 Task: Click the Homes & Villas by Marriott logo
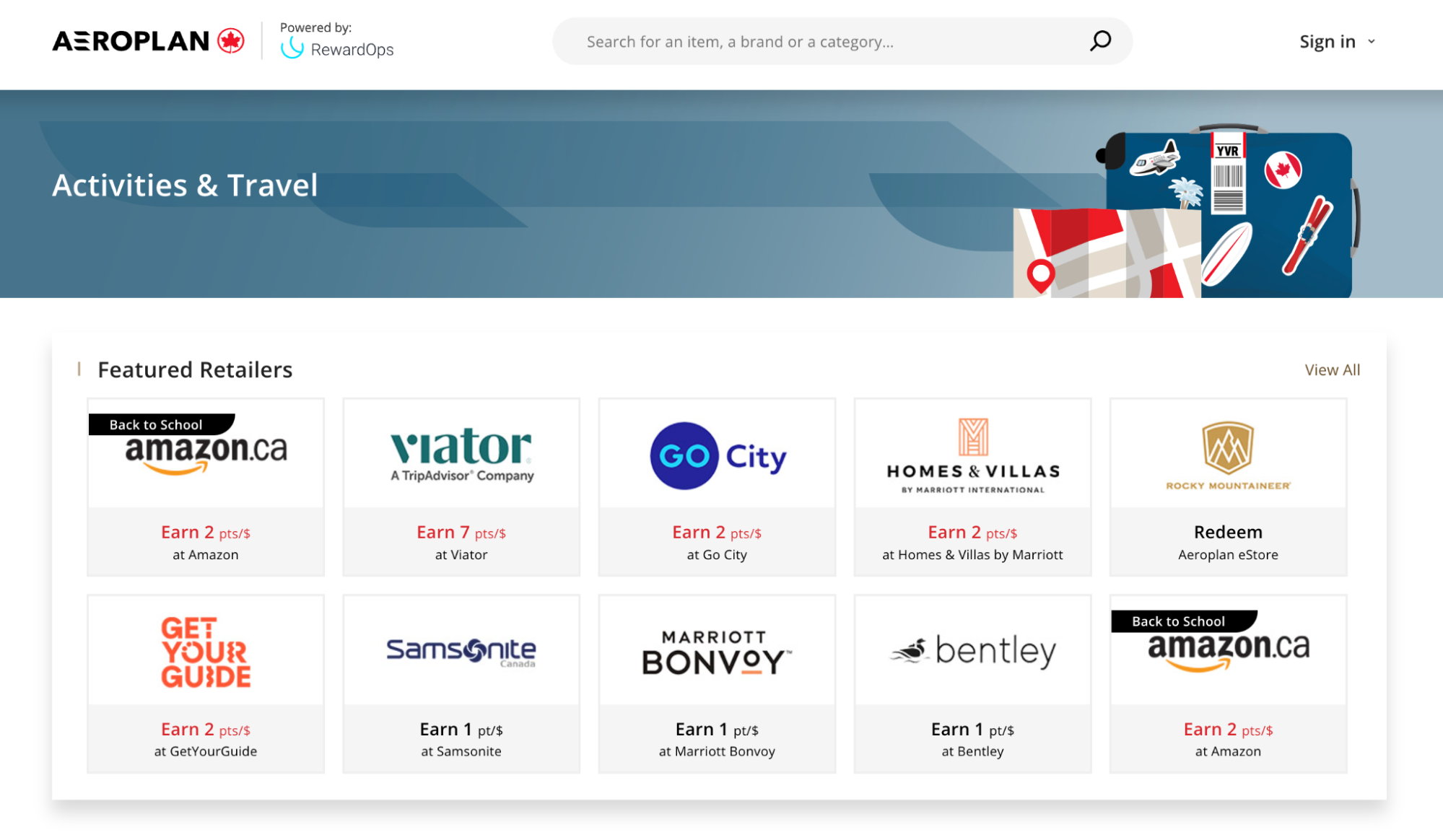972,453
